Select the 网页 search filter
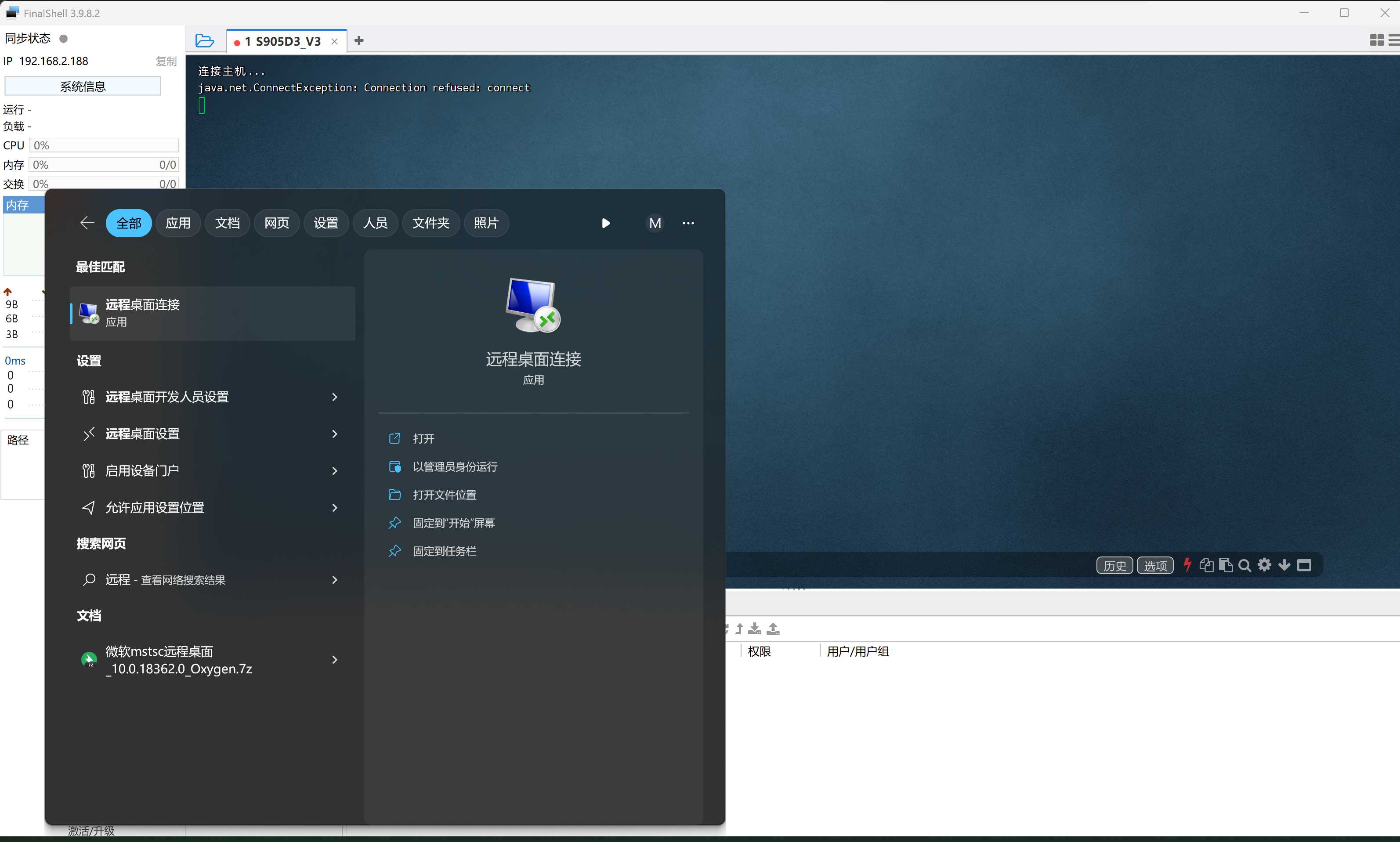The height and width of the screenshot is (842, 1400). click(277, 223)
